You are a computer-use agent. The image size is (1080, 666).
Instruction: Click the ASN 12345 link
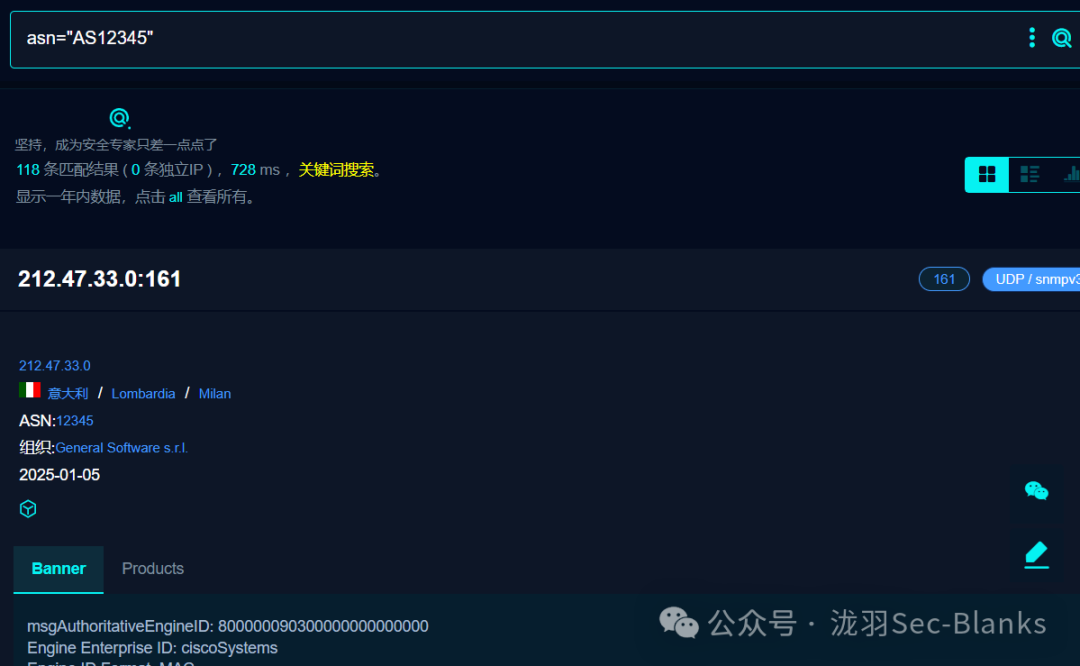coord(74,421)
